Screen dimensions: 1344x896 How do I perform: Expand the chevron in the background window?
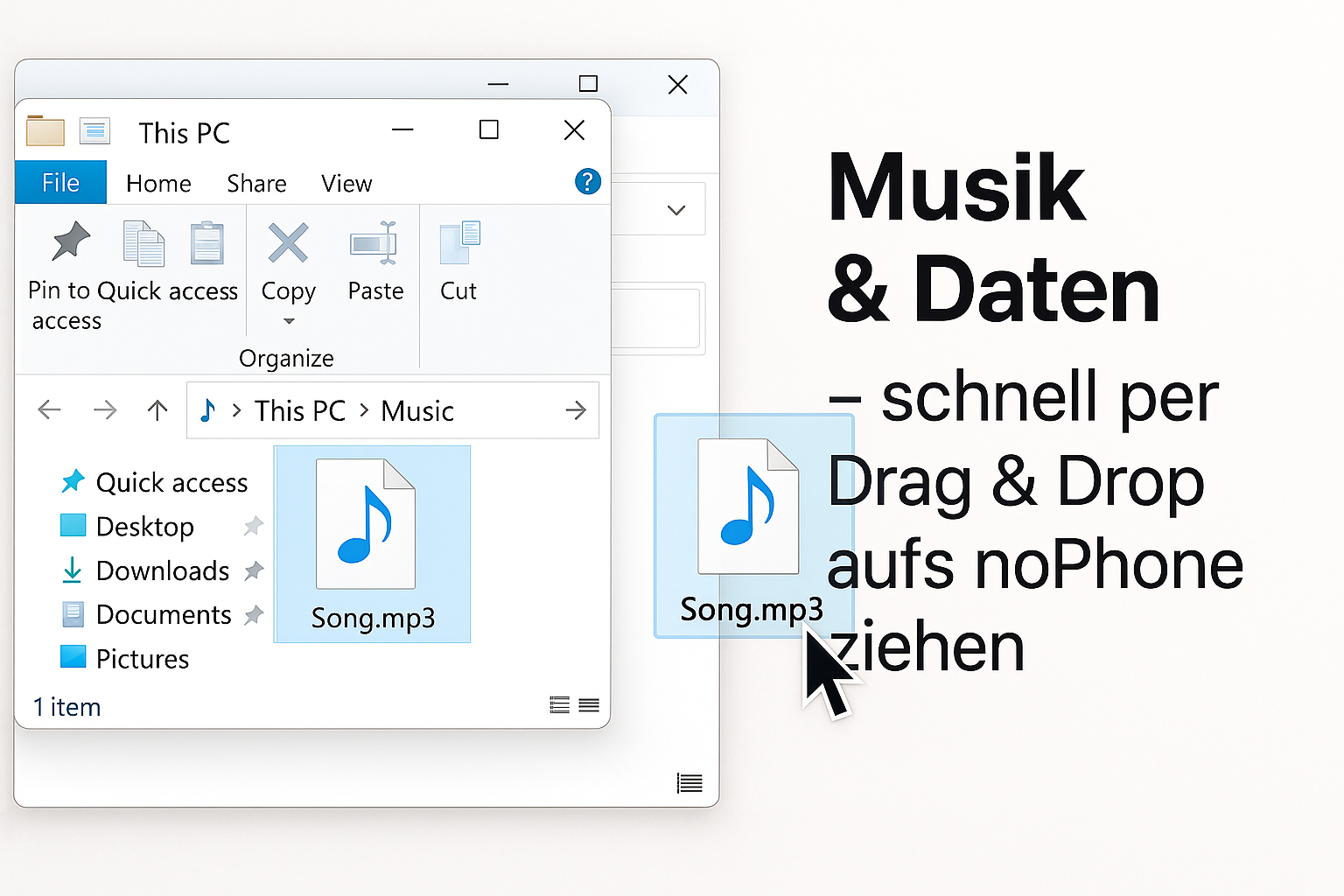(675, 210)
